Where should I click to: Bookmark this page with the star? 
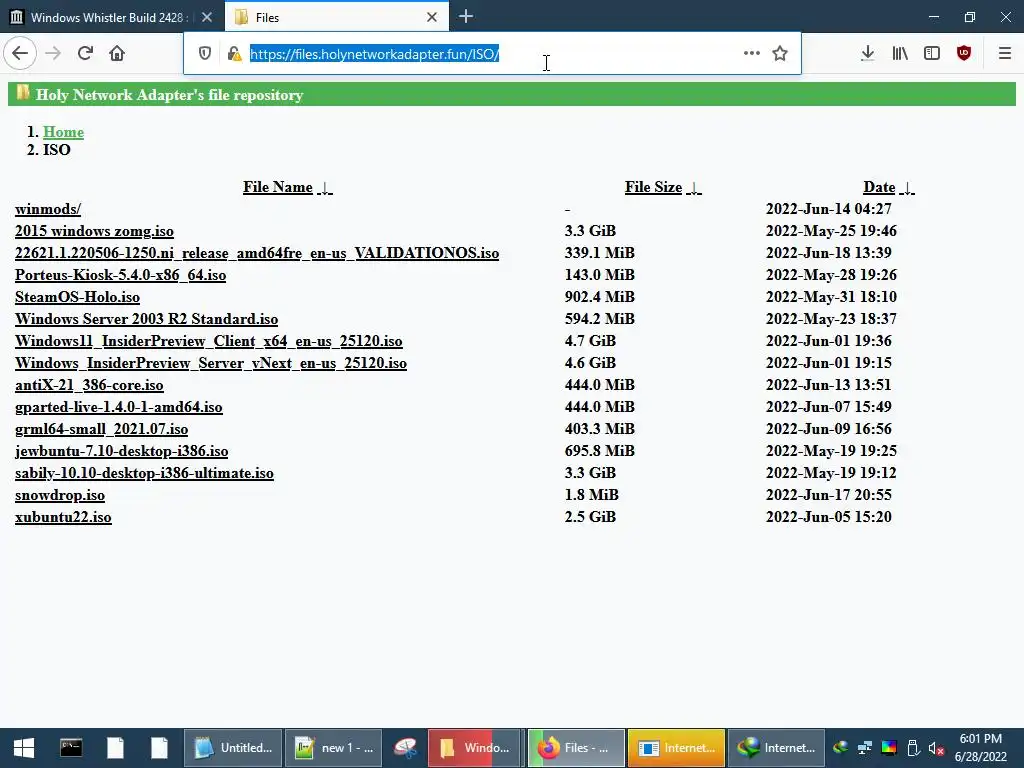780,53
